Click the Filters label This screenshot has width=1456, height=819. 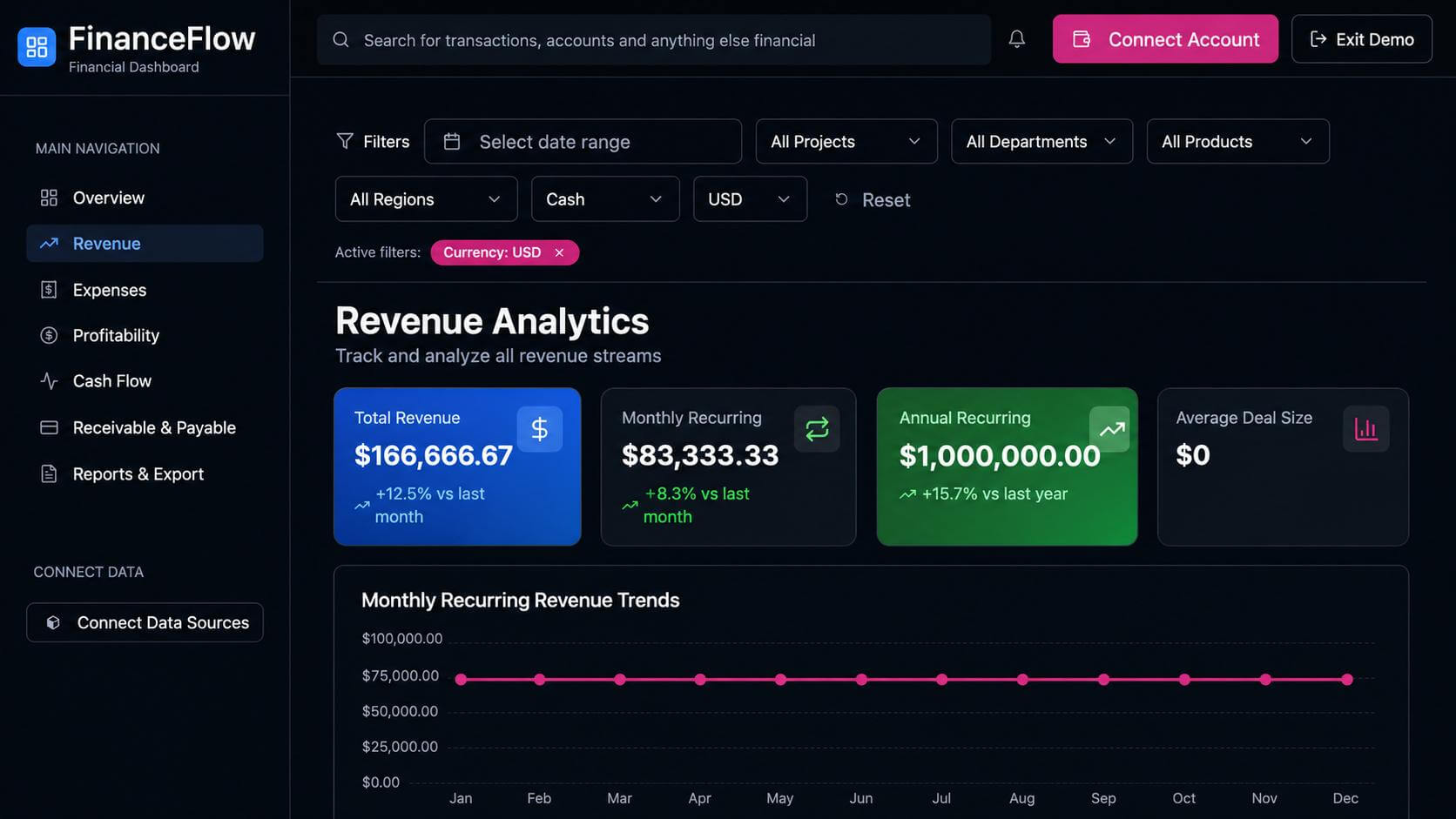click(386, 141)
